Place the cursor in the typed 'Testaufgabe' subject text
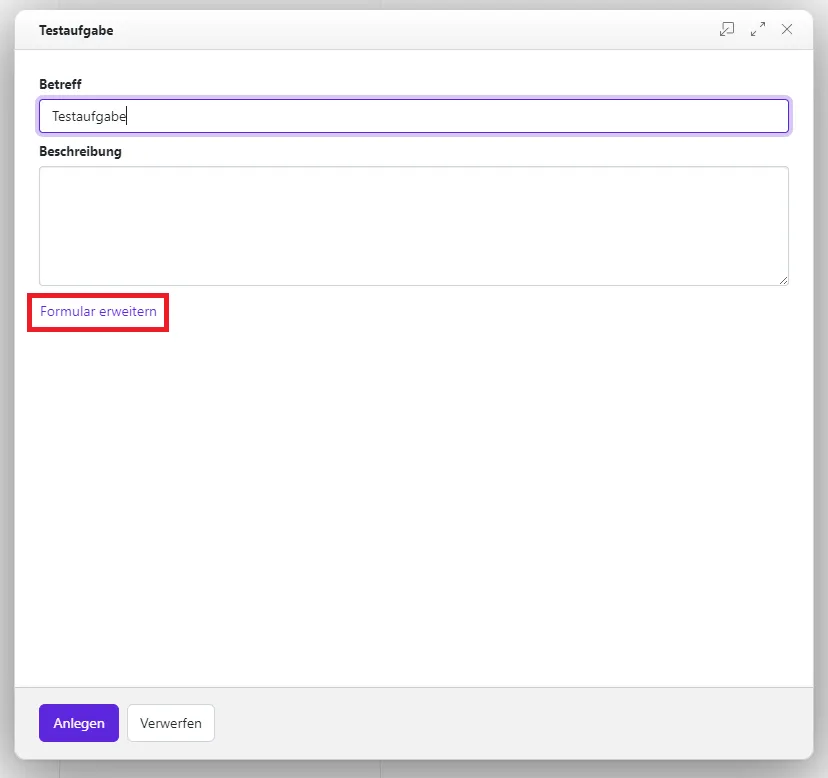This screenshot has width=828, height=778. [x=89, y=116]
